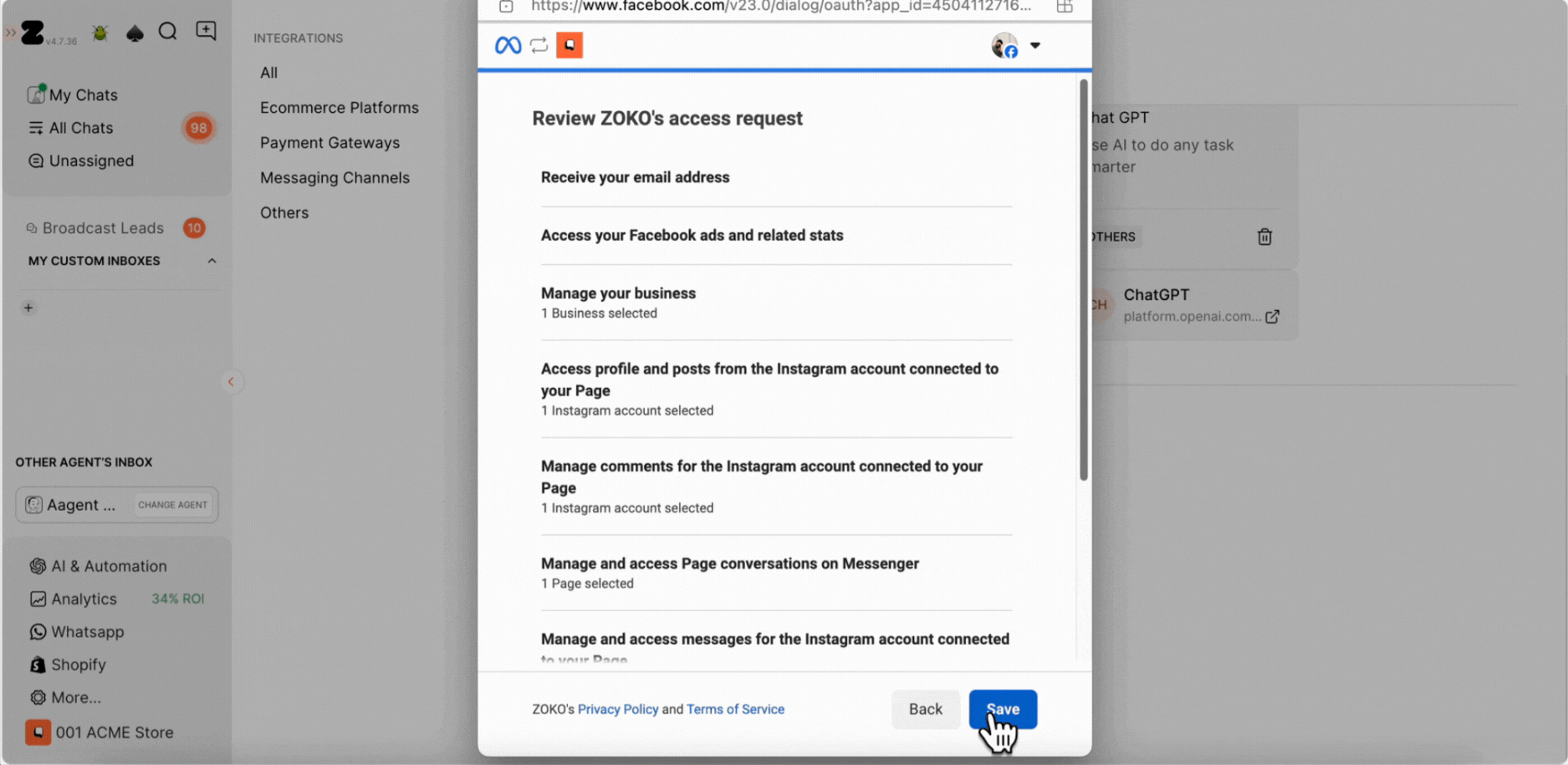
Task: Open More options
Action: coord(75,697)
